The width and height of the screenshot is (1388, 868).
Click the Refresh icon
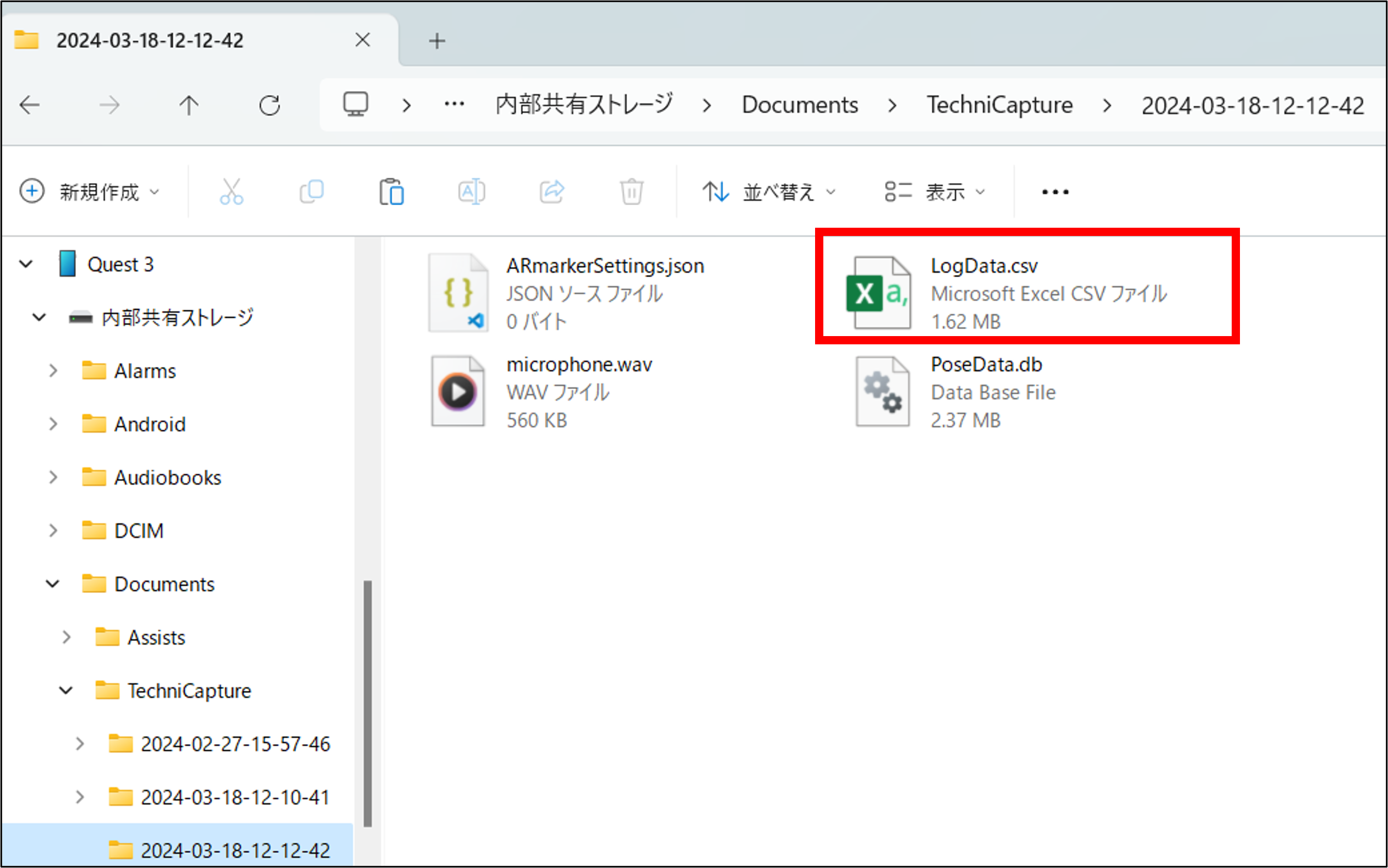pyautogui.click(x=270, y=105)
